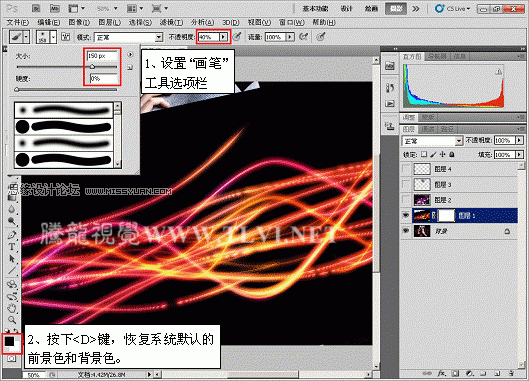Select the Zoom tool in toolbox

click(12, 320)
